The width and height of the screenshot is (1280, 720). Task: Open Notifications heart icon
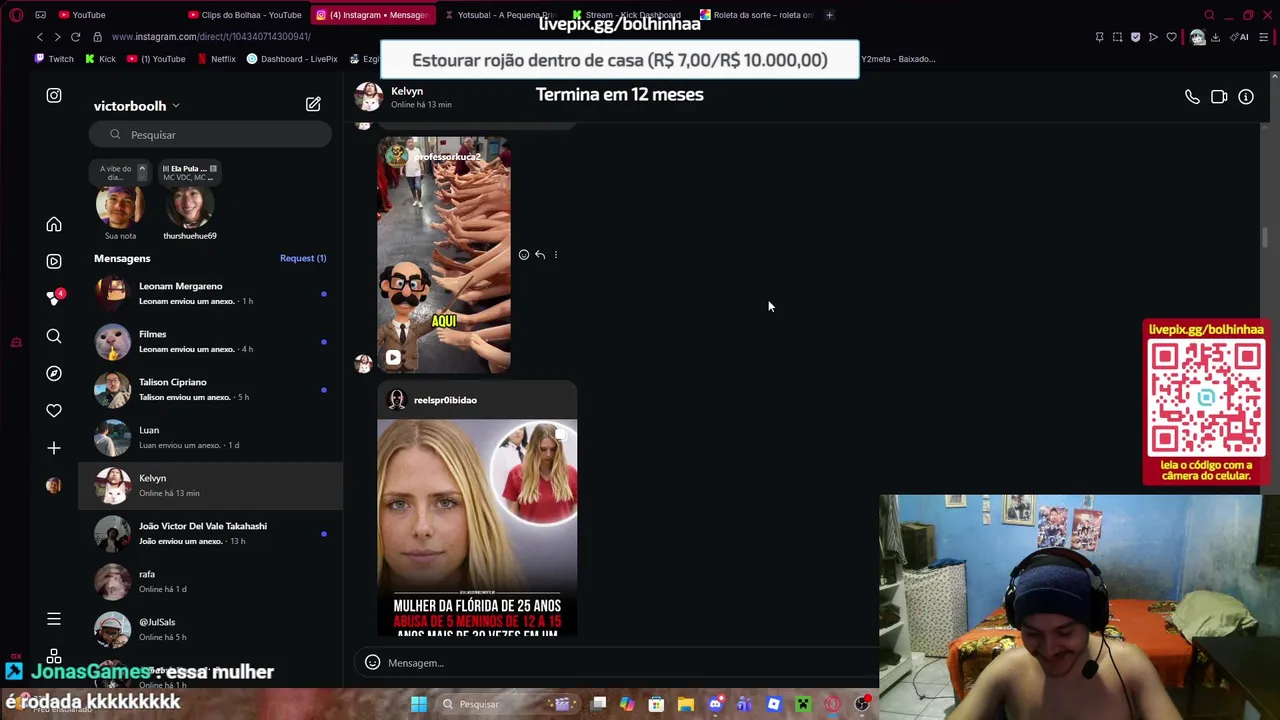click(x=54, y=410)
